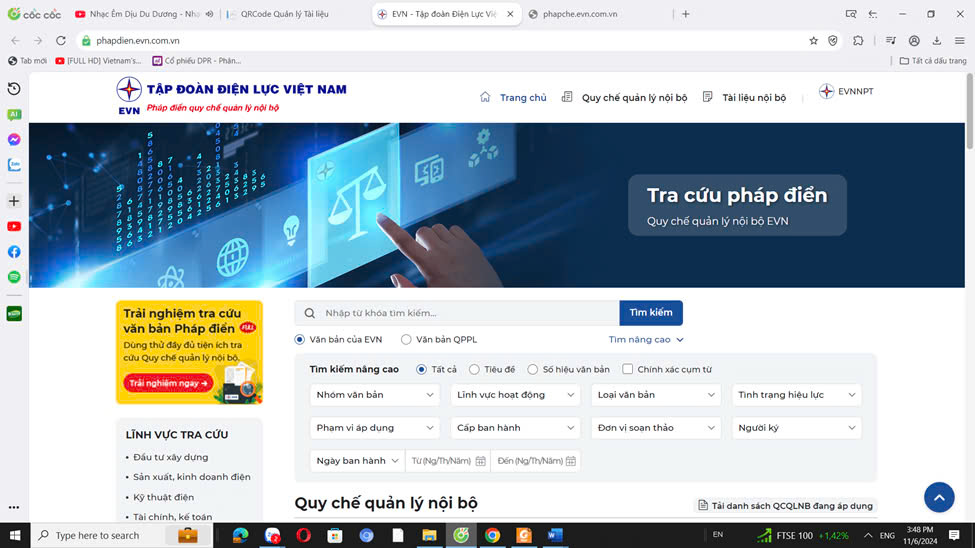This screenshot has height=548, width=975.
Task: Add a new sidebar shortcut with plus
Action: click(x=14, y=201)
